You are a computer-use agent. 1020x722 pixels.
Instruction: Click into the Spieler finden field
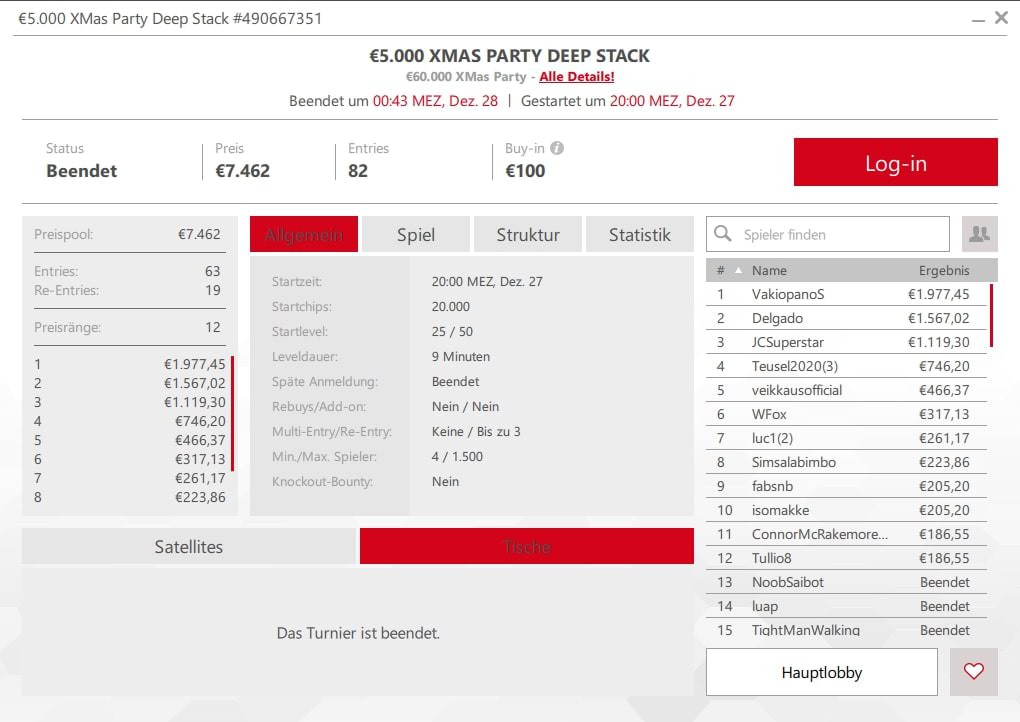(840, 235)
